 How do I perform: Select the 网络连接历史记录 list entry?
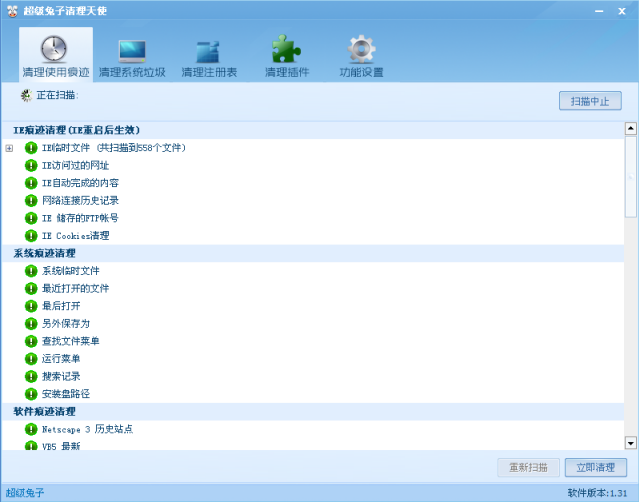[x=80, y=200]
